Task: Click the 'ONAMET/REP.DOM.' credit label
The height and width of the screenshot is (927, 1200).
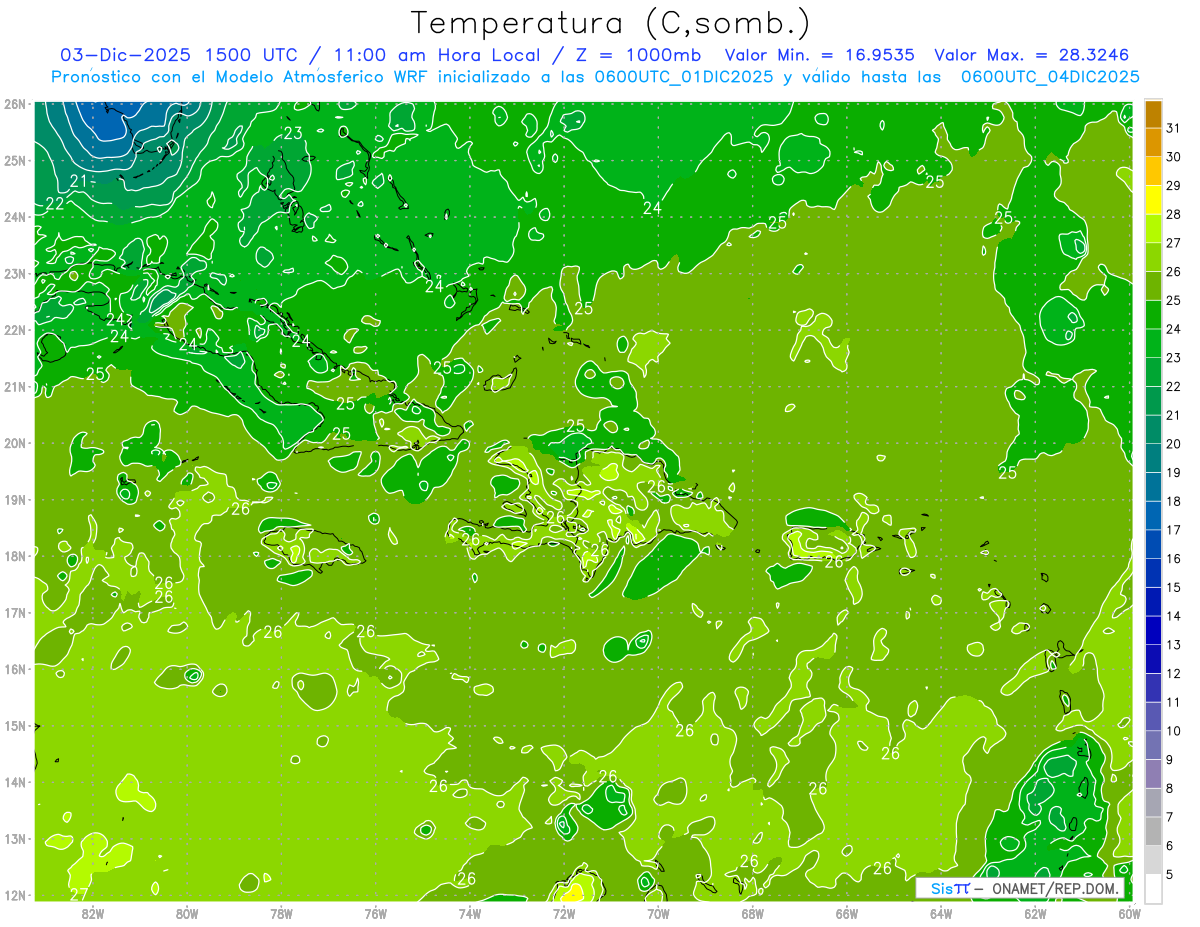Action: click(x=1057, y=889)
